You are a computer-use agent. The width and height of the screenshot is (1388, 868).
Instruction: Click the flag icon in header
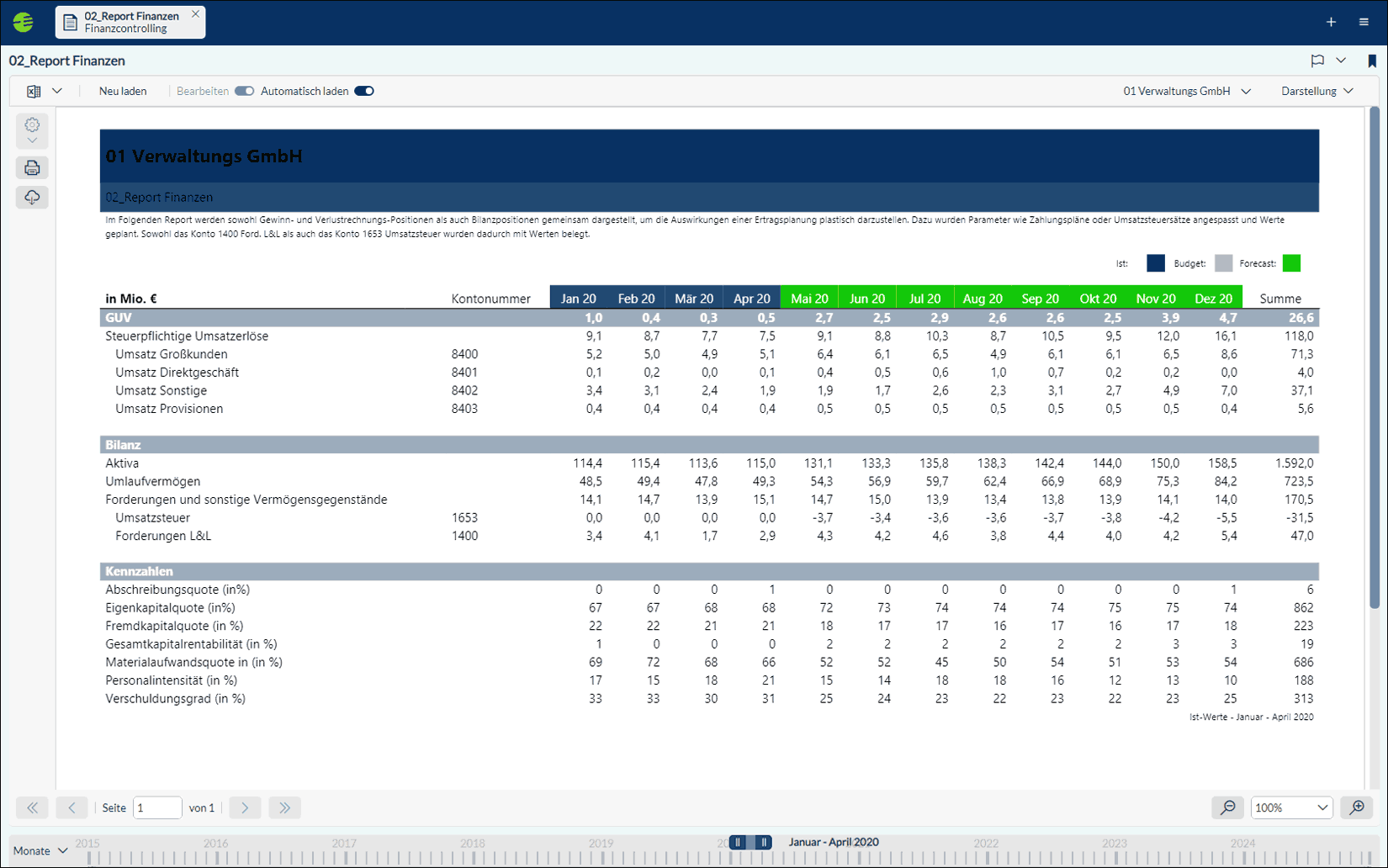tap(1317, 61)
